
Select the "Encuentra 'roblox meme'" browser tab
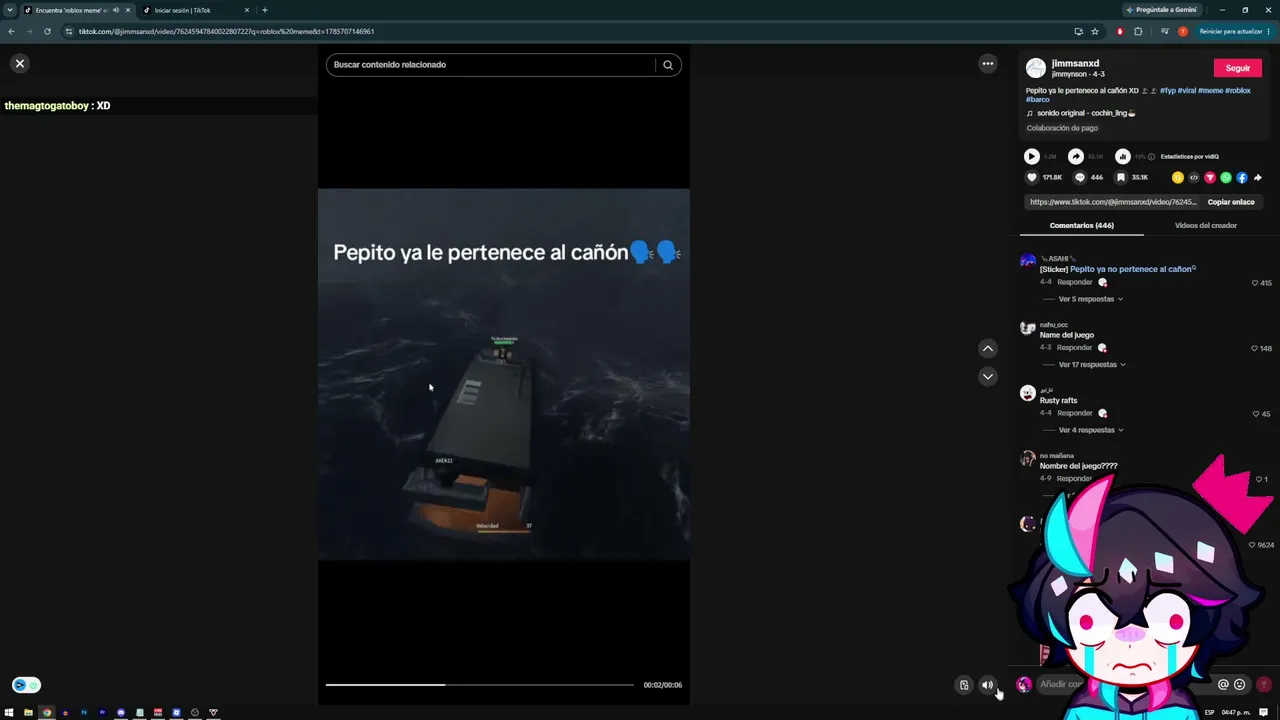click(x=76, y=10)
